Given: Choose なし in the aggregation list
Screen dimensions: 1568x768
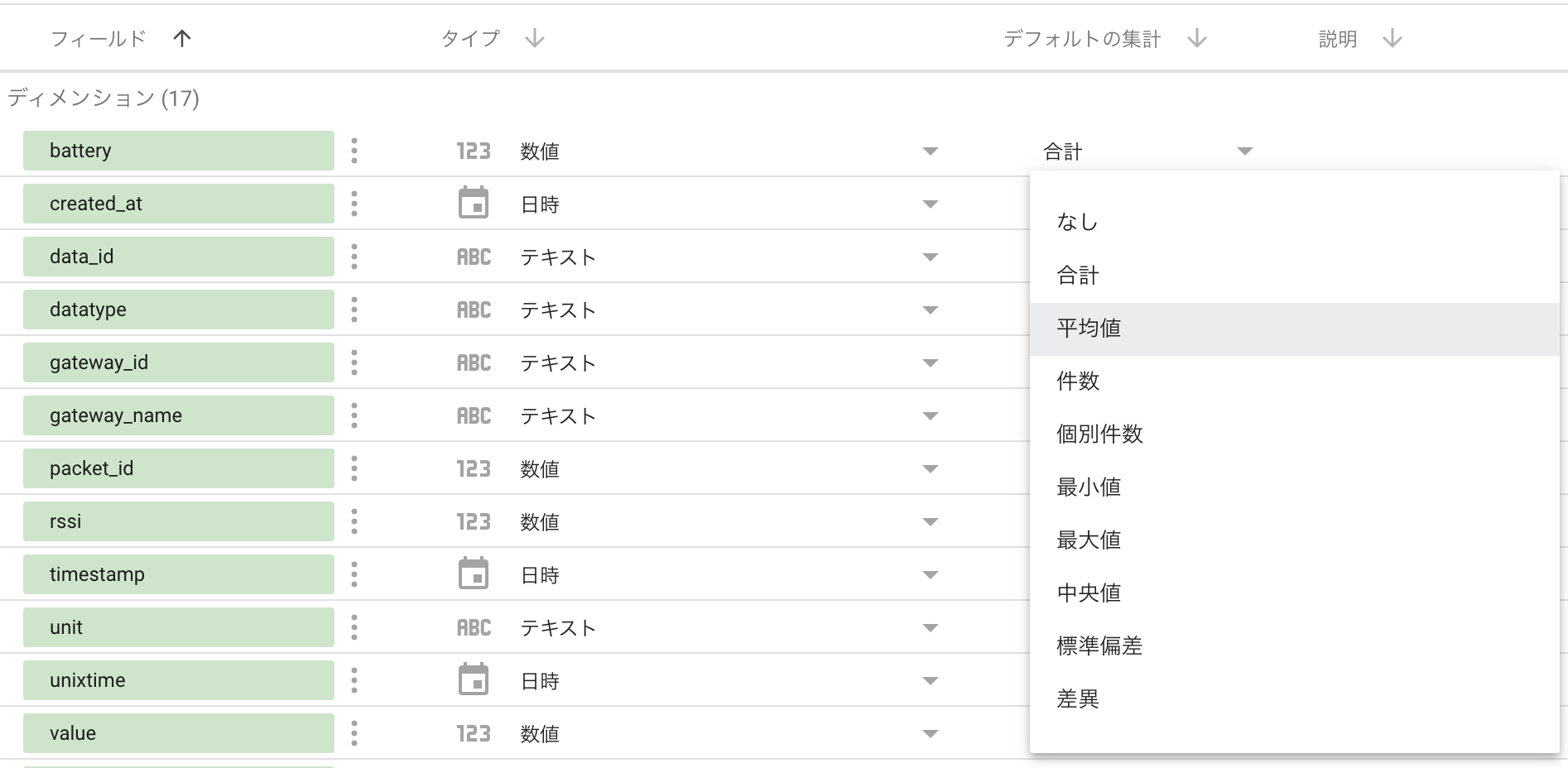Looking at the screenshot, I should point(1077,222).
